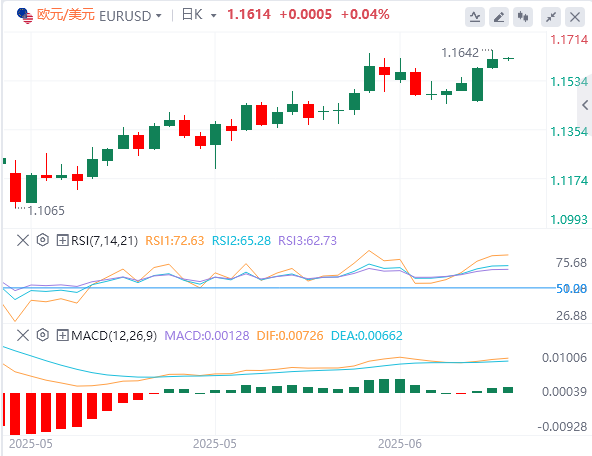Click the 0.00039 MACD axis label
The width and height of the screenshot is (592, 456).
click(564, 392)
